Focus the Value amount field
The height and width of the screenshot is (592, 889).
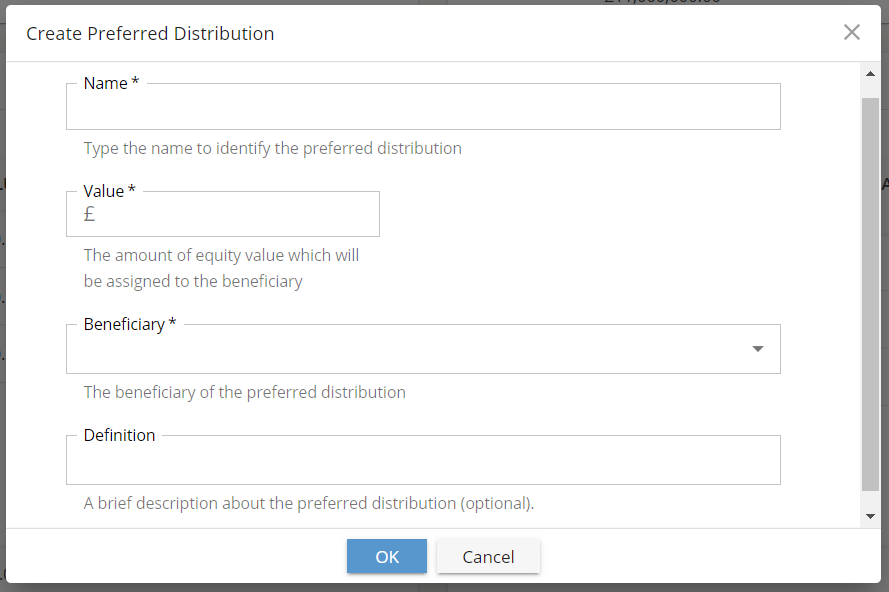(x=223, y=214)
